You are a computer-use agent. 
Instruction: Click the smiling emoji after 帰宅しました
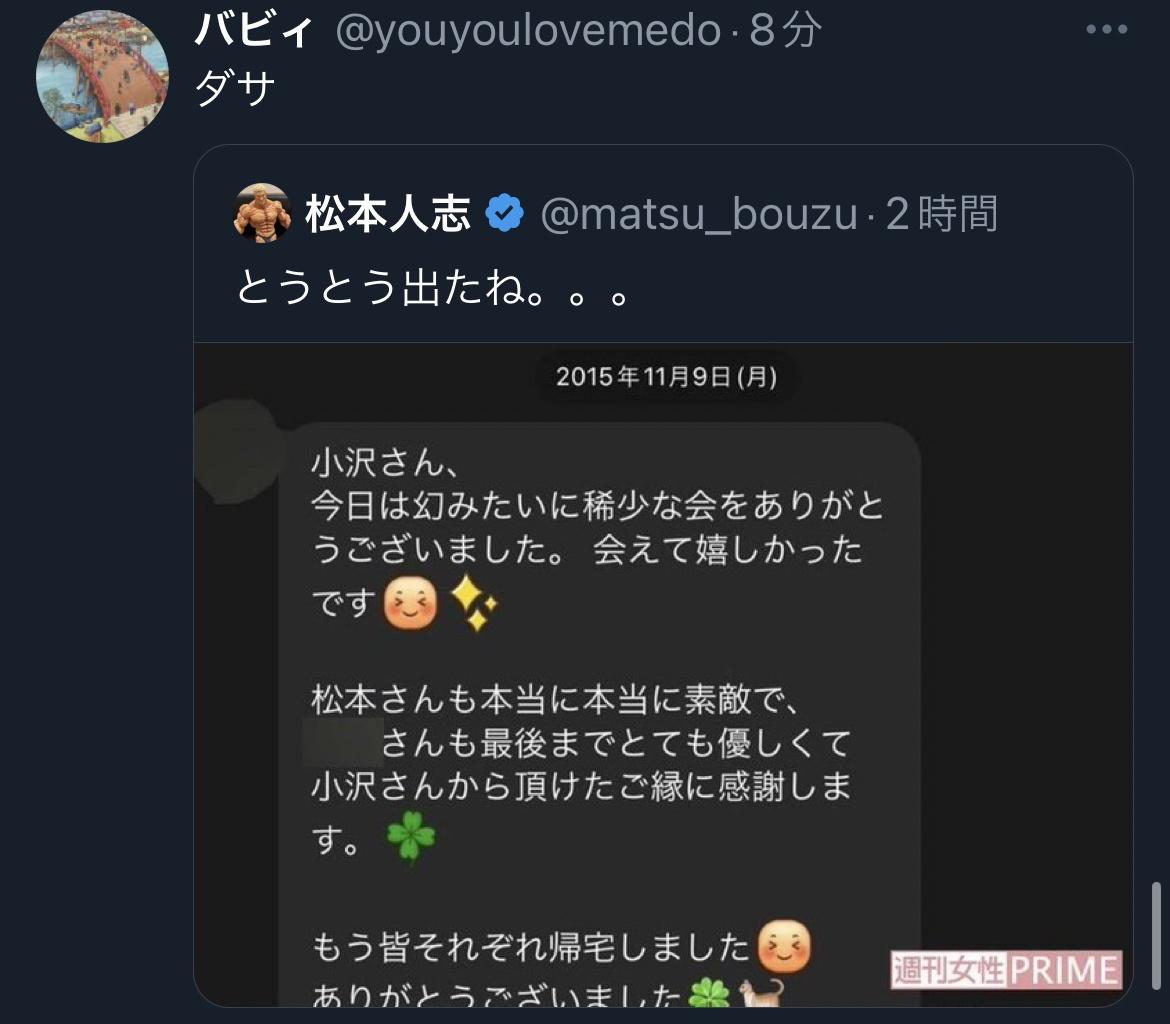[784, 947]
